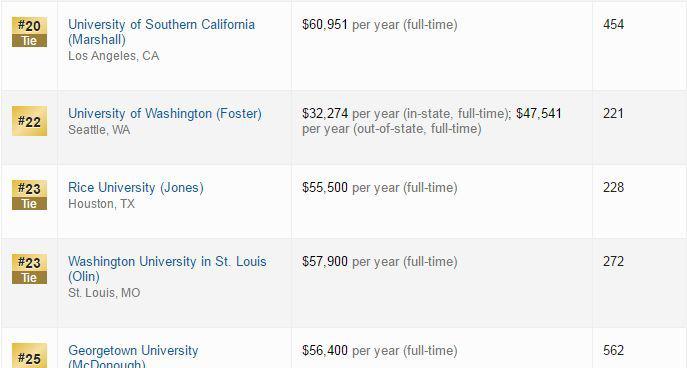Select the $55,500 tuition for Rice
The image size is (687, 368).
(x=325, y=188)
